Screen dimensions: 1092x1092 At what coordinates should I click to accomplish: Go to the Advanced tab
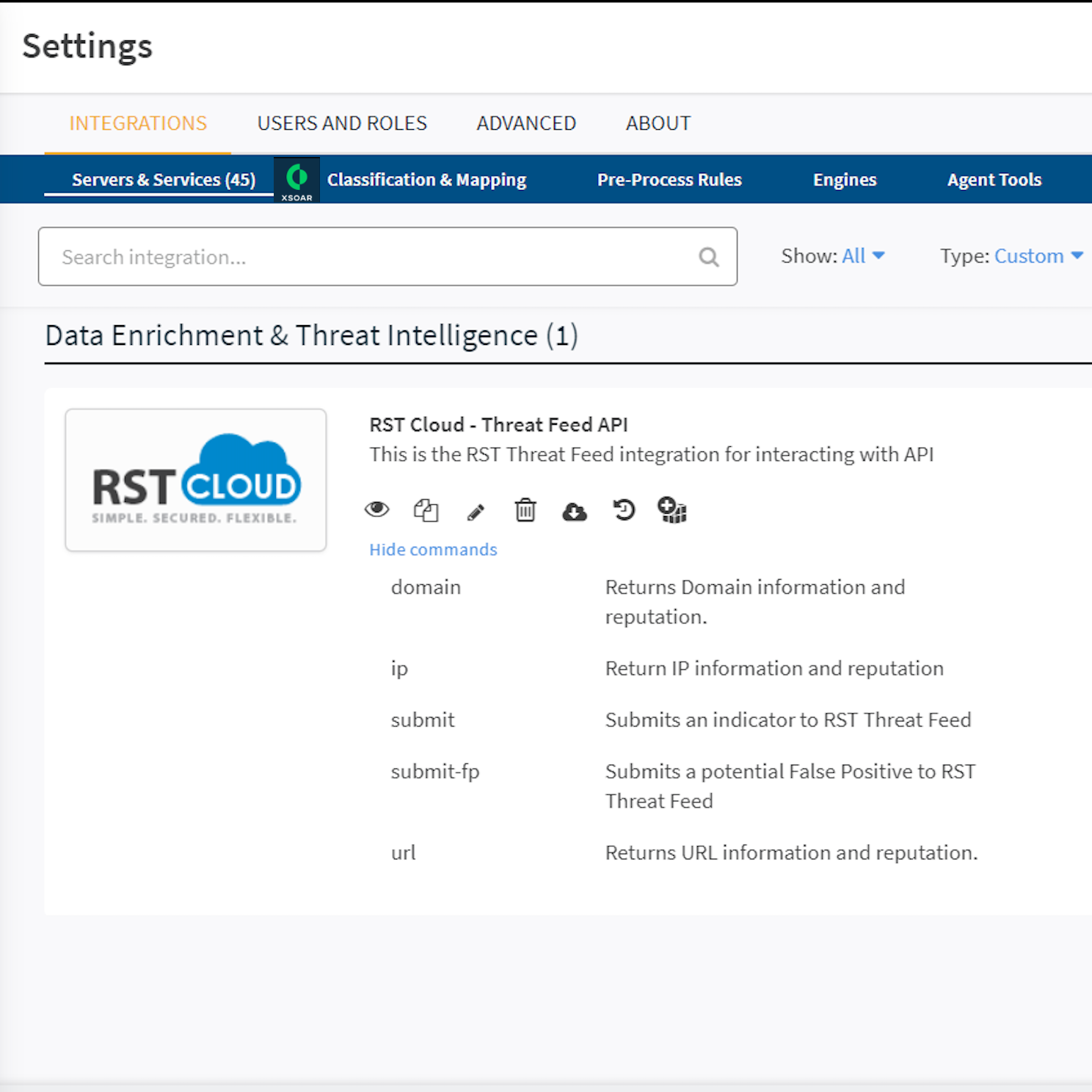(526, 123)
